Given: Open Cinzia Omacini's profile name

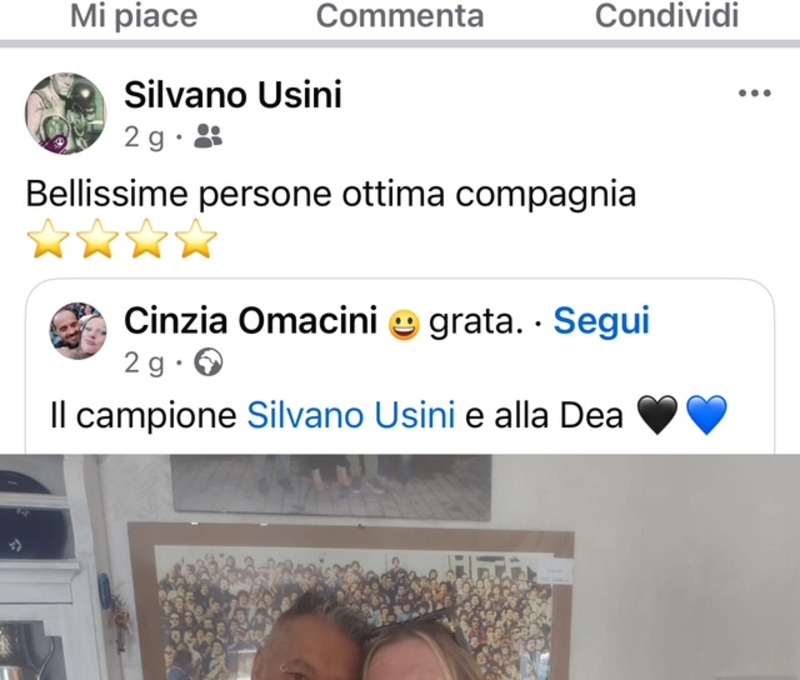Looking at the screenshot, I should click(x=251, y=321).
